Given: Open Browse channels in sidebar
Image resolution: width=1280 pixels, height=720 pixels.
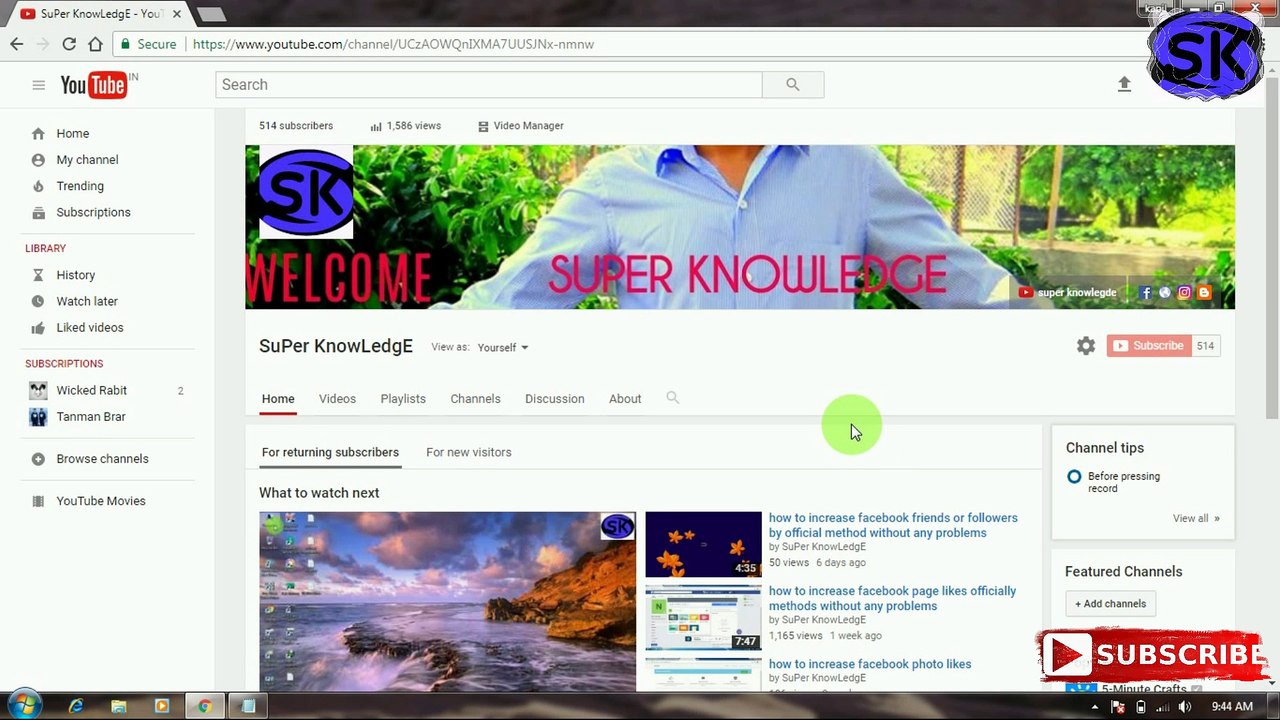Looking at the screenshot, I should [102, 459].
